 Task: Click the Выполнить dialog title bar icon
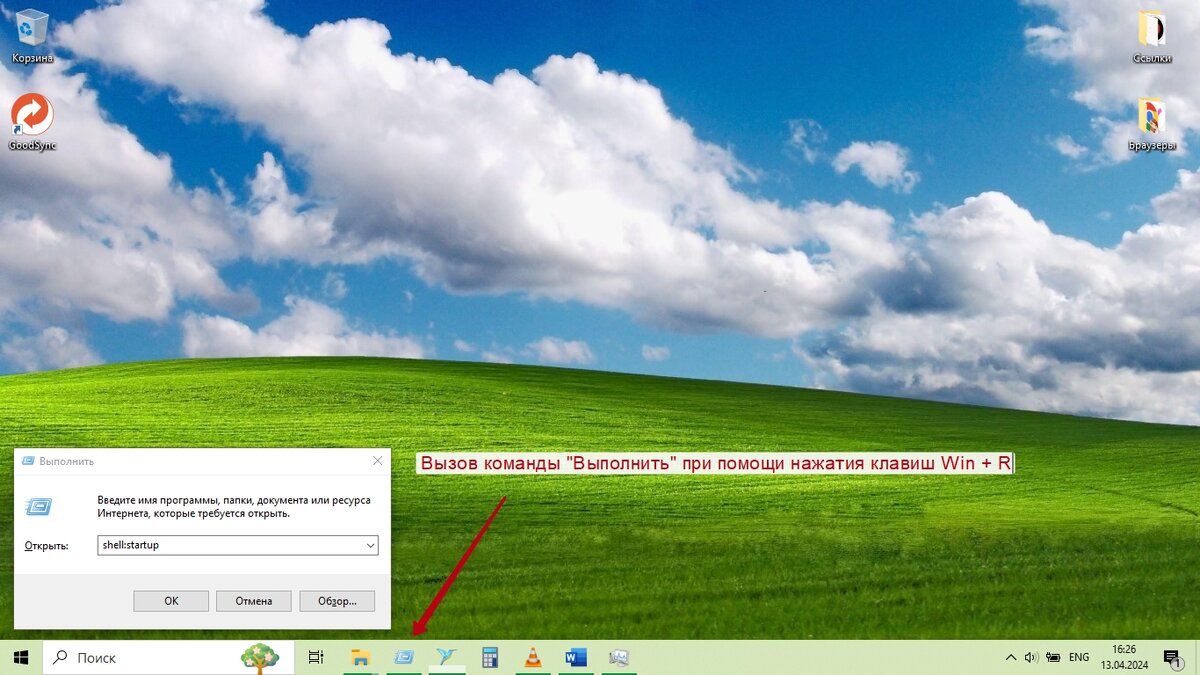(x=28, y=461)
